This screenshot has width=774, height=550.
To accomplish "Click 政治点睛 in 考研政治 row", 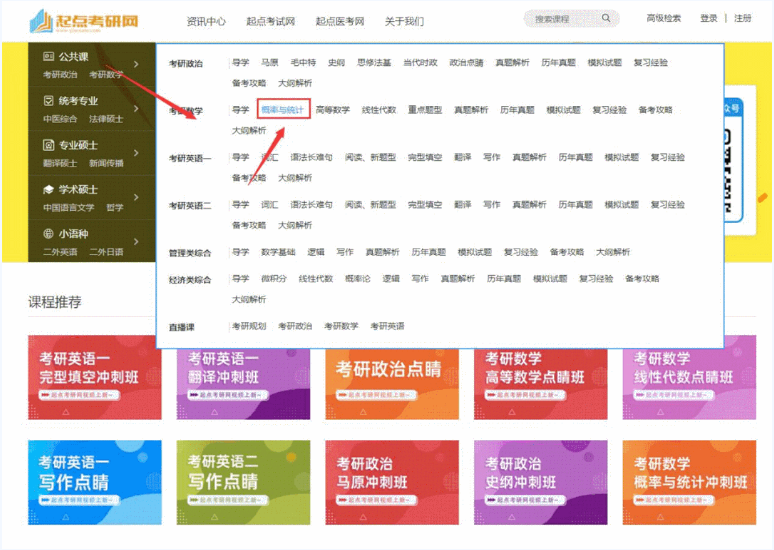I will pos(466,63).
